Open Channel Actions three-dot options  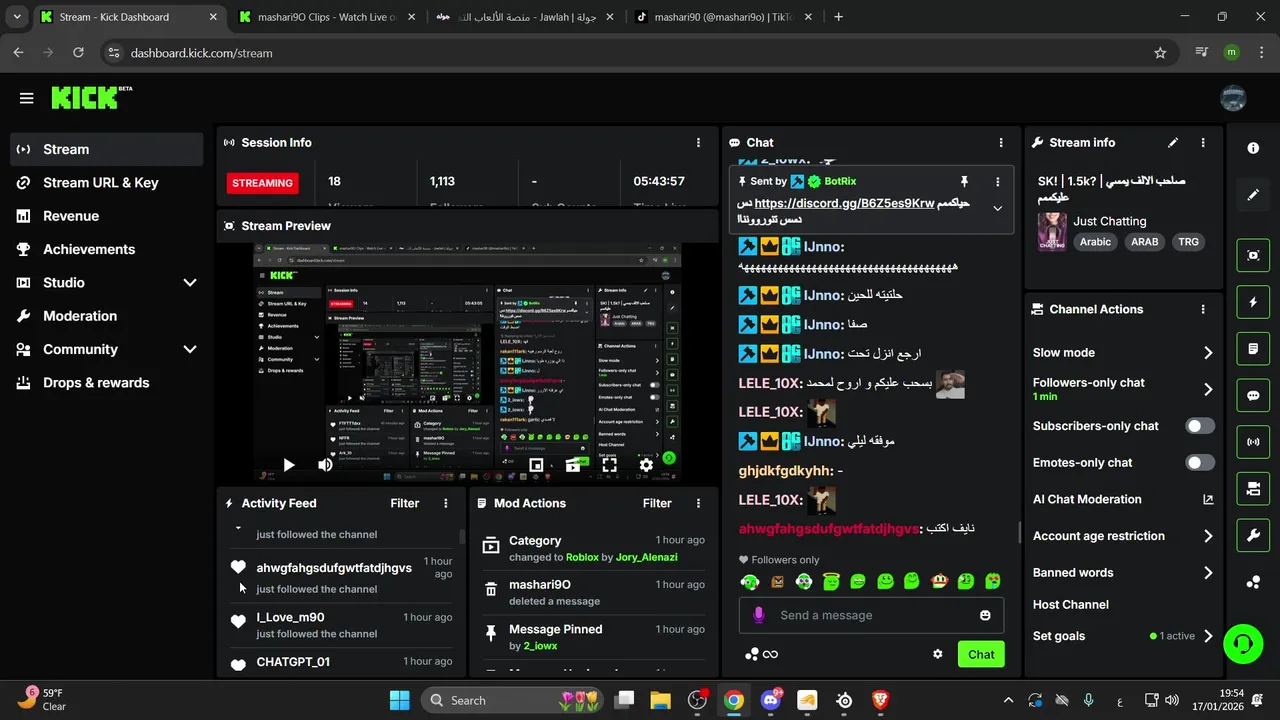pos(1203,310)
